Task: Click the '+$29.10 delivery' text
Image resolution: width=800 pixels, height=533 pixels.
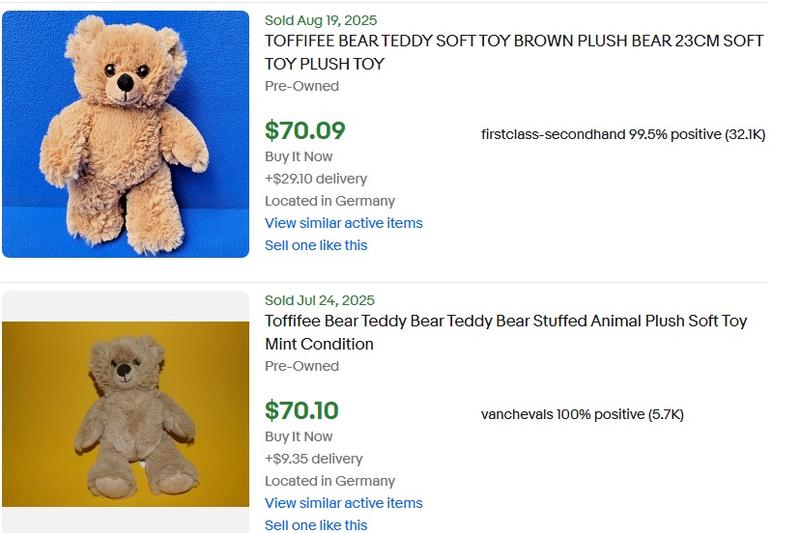Action: pyautogui.click(x=315, y=179)
